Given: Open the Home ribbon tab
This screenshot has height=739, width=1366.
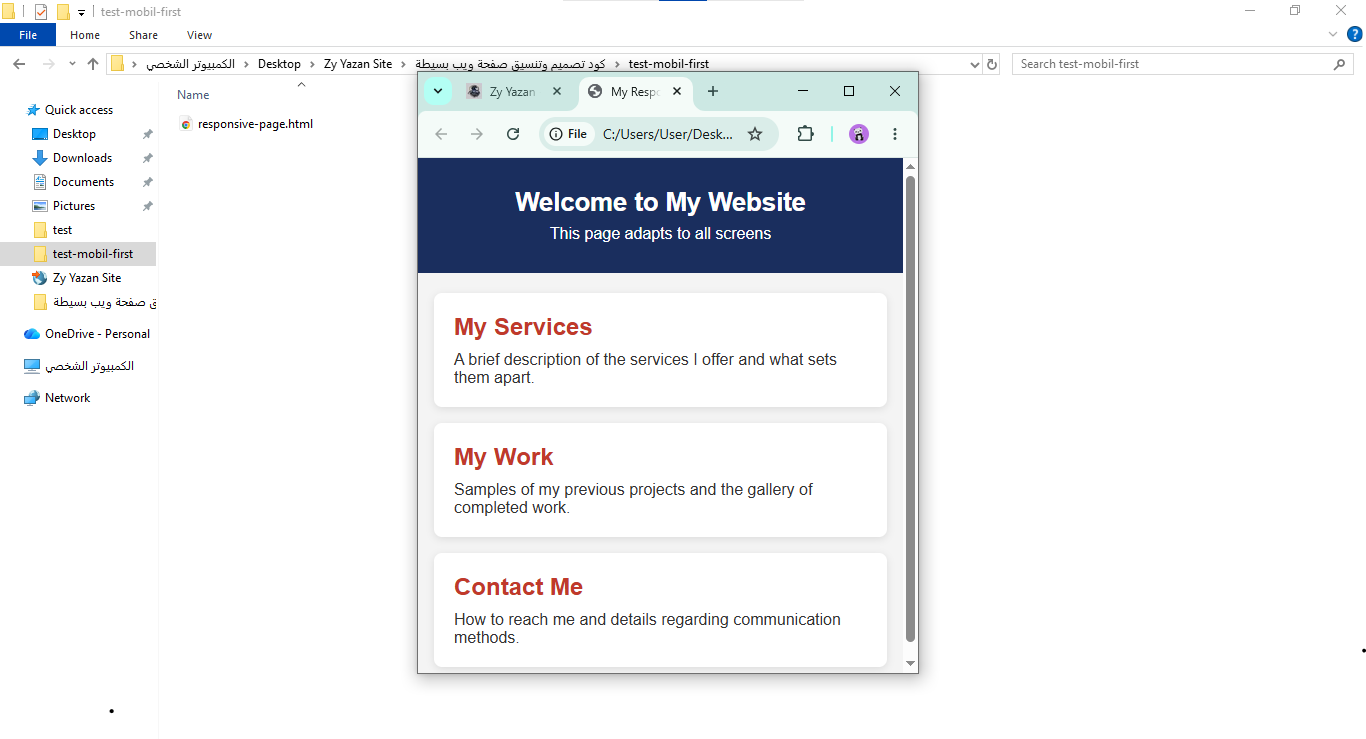Looking at the screenshot, I should tap(85, 35).
